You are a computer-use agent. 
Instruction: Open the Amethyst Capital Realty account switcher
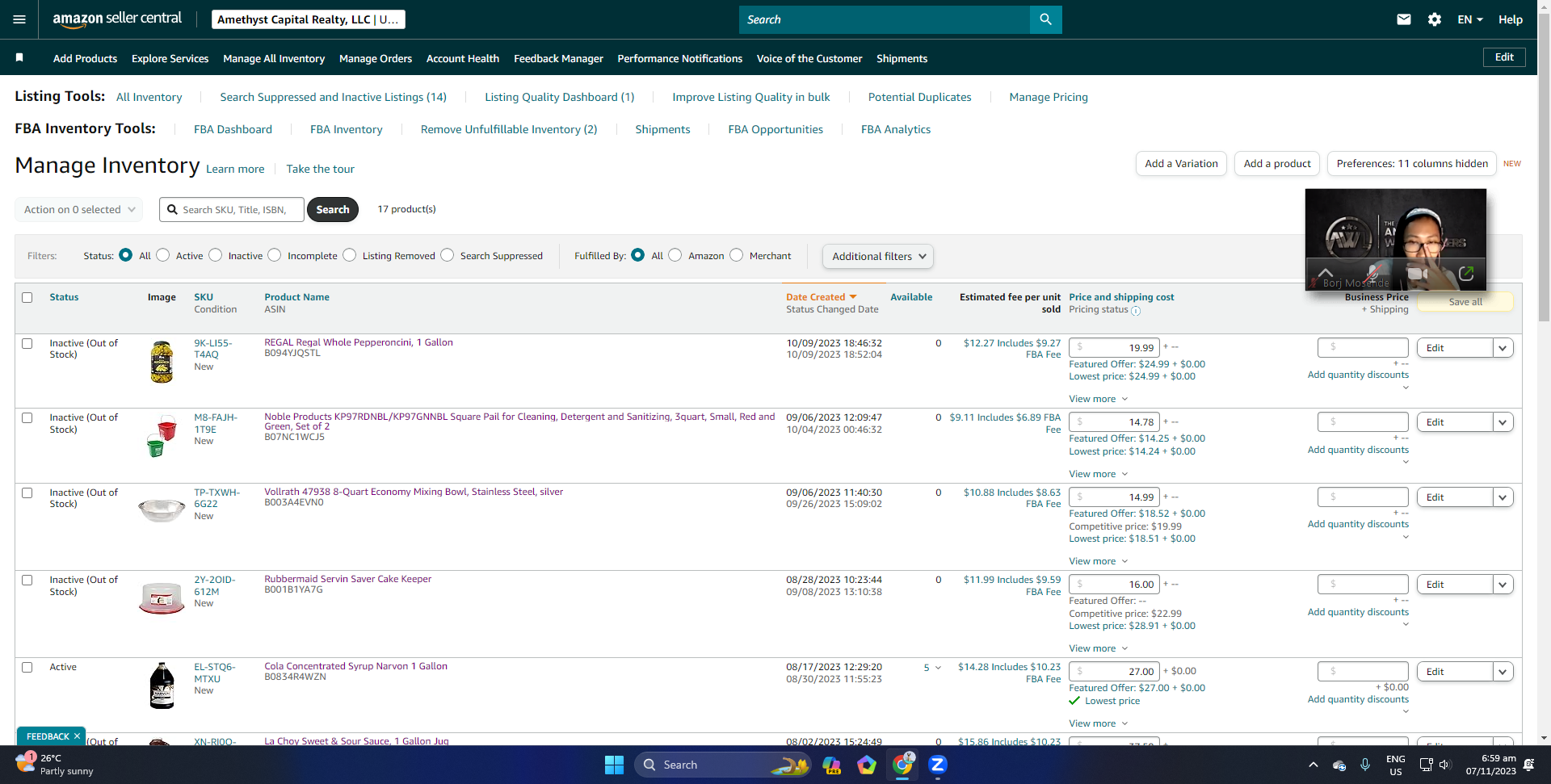[x=309, y=19]
